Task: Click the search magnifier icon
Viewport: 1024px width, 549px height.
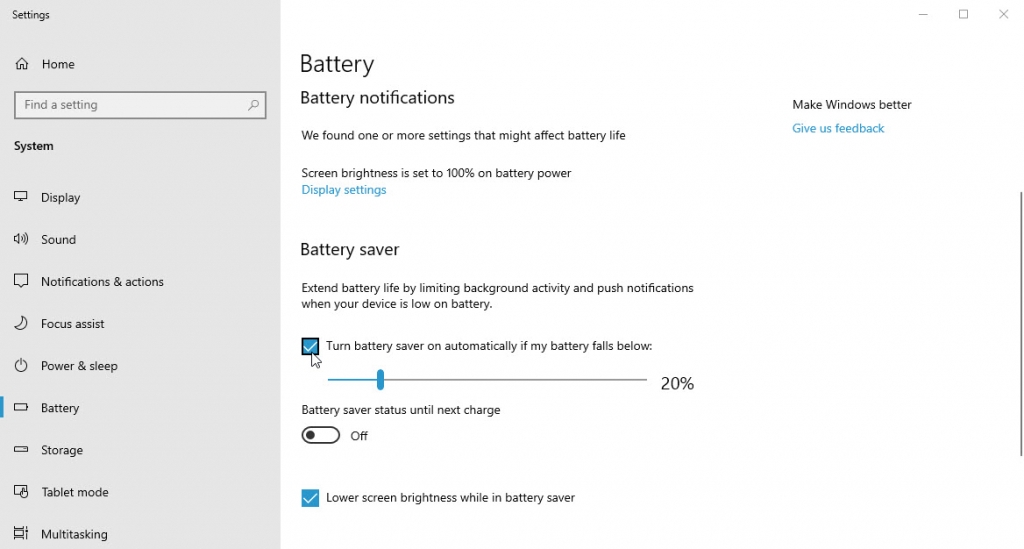Action: click(x=254, y=105)
